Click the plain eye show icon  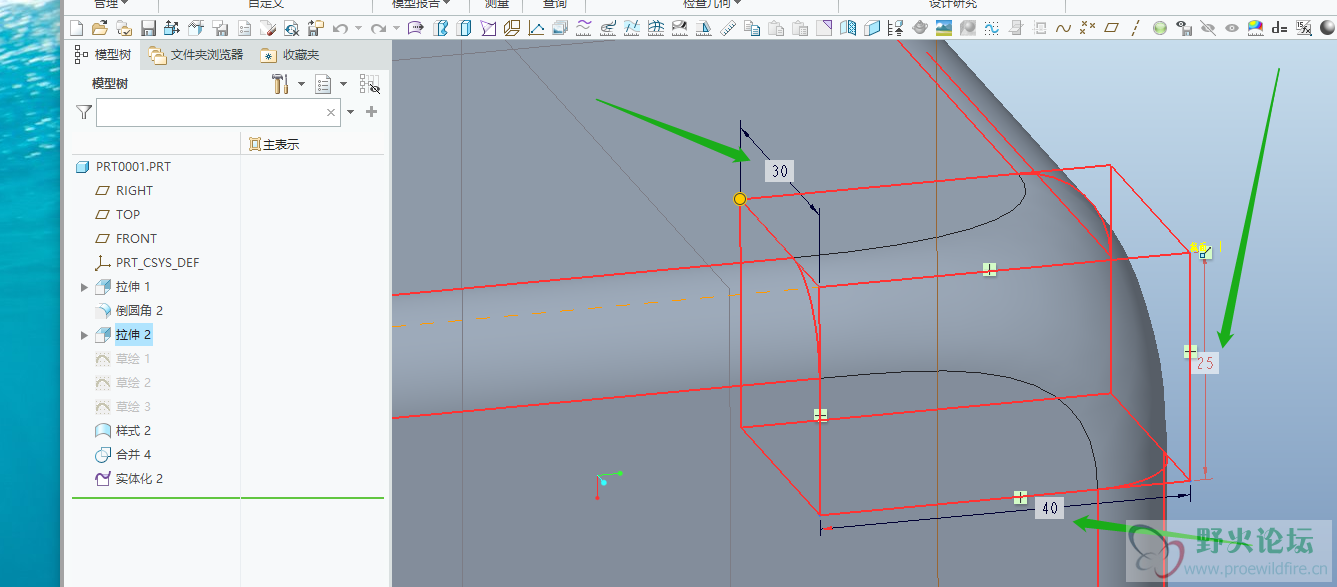1232,28
